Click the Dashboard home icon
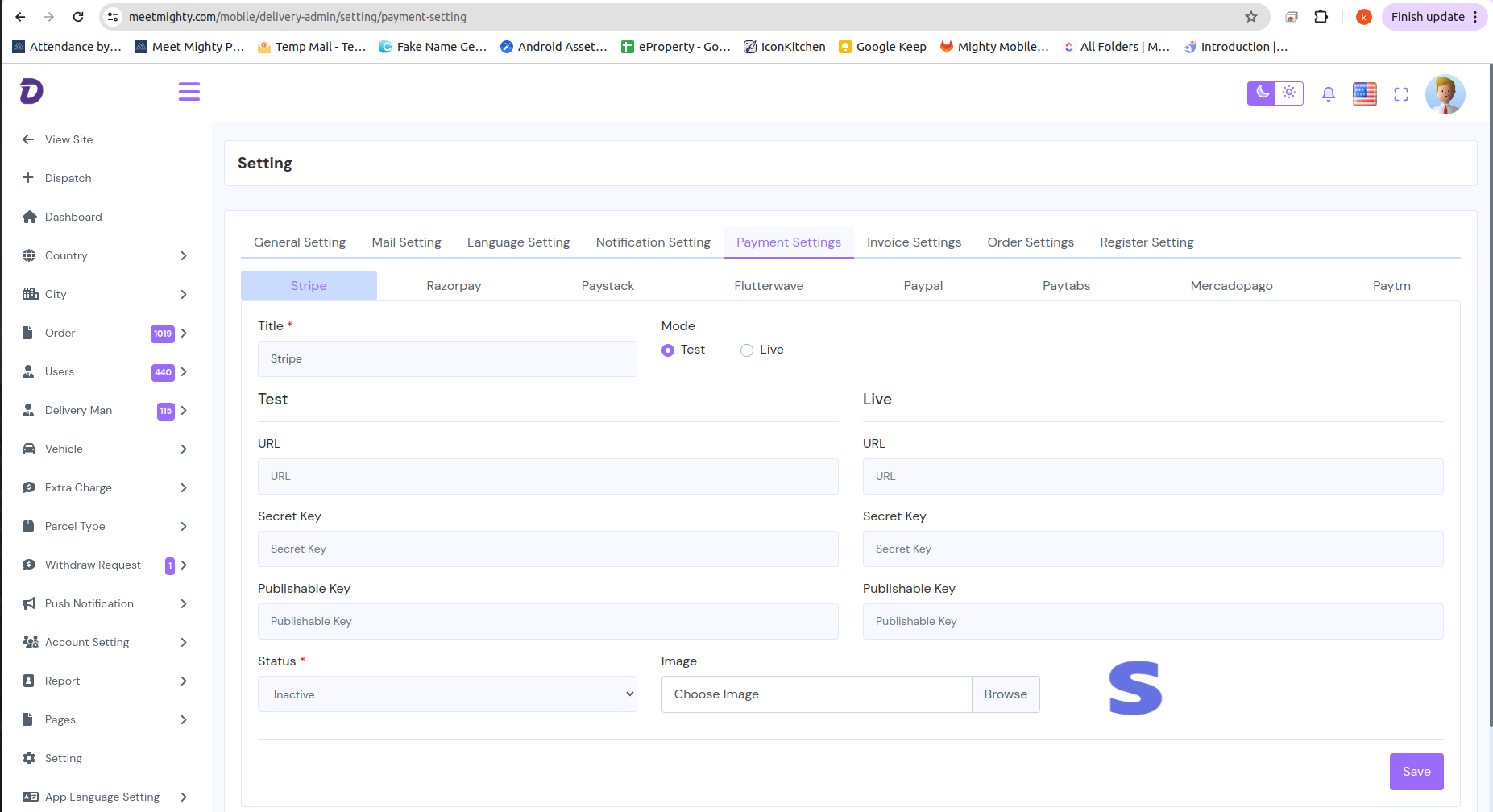 pos(30,217)
